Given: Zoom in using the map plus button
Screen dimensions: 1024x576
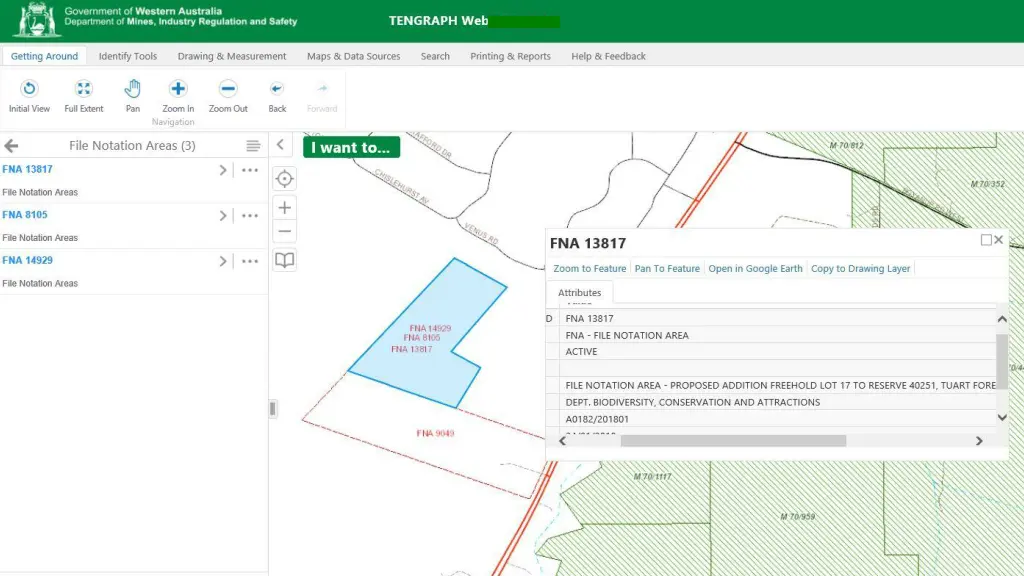Looking at the screenshot, I should coord(284,208).
